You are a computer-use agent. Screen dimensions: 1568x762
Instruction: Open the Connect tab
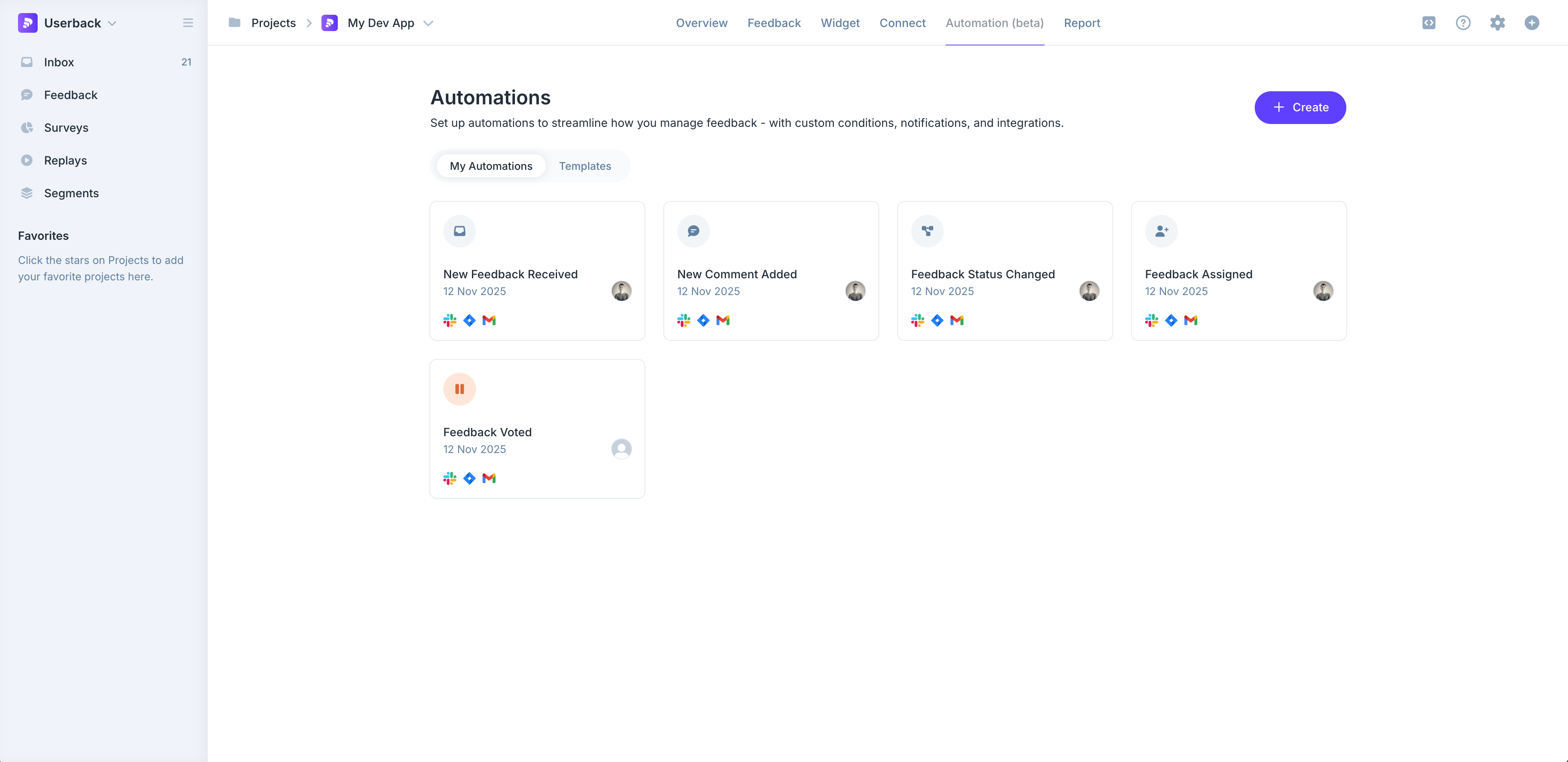point(902,23)
